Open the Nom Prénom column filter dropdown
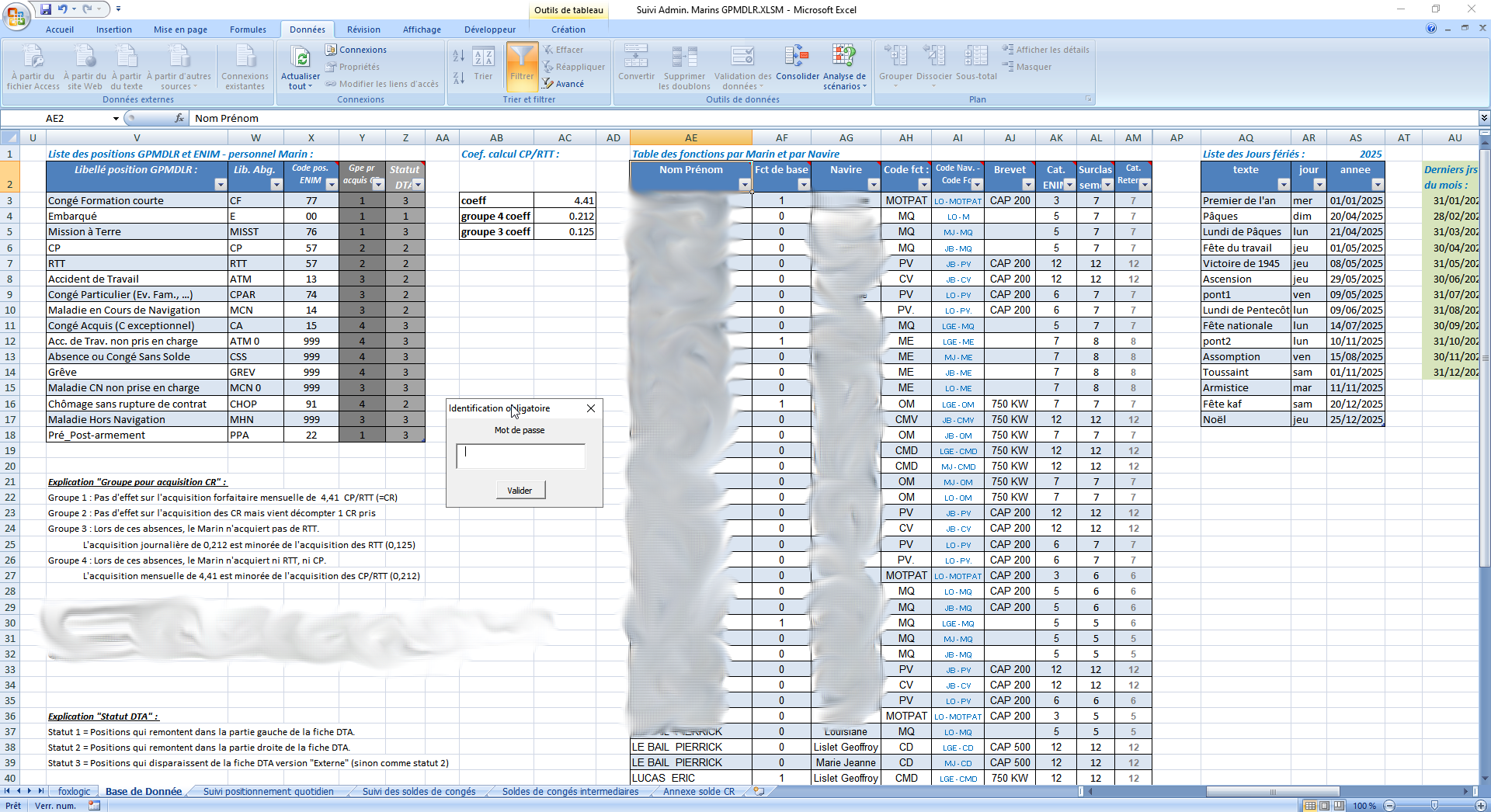This screenshot has width=1491, height=812. (x=744, y=185)
